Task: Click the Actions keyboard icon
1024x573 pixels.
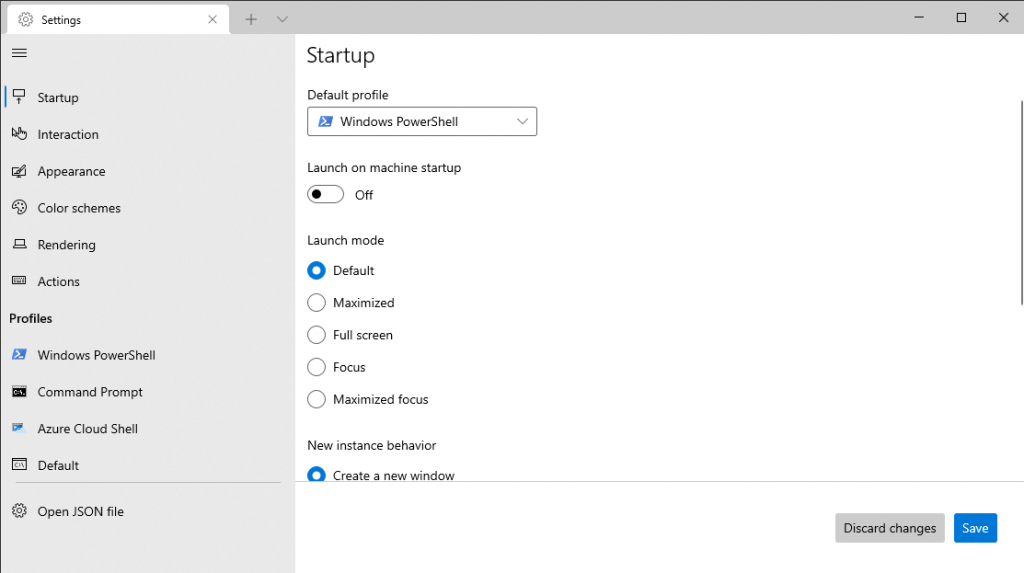Action: click(19, 282)
